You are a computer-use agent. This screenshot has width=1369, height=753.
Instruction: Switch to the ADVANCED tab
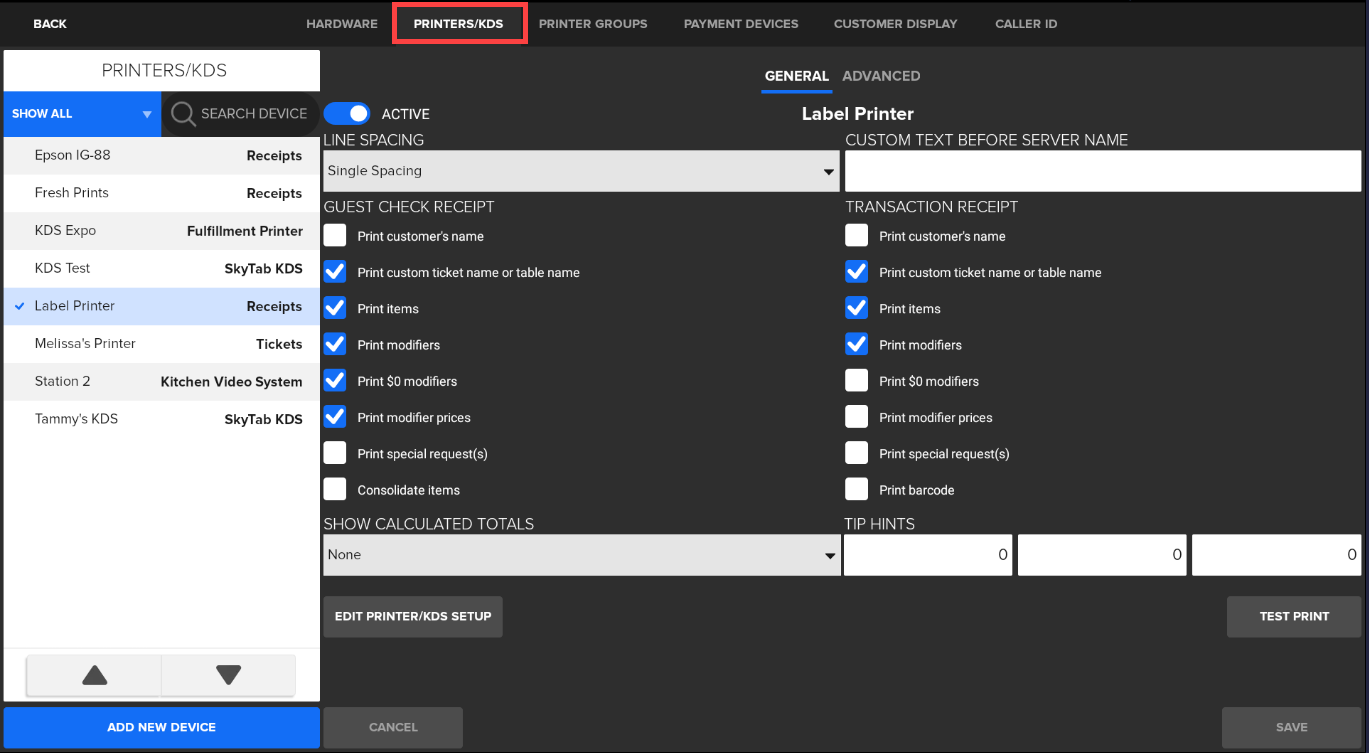[881, 76]
